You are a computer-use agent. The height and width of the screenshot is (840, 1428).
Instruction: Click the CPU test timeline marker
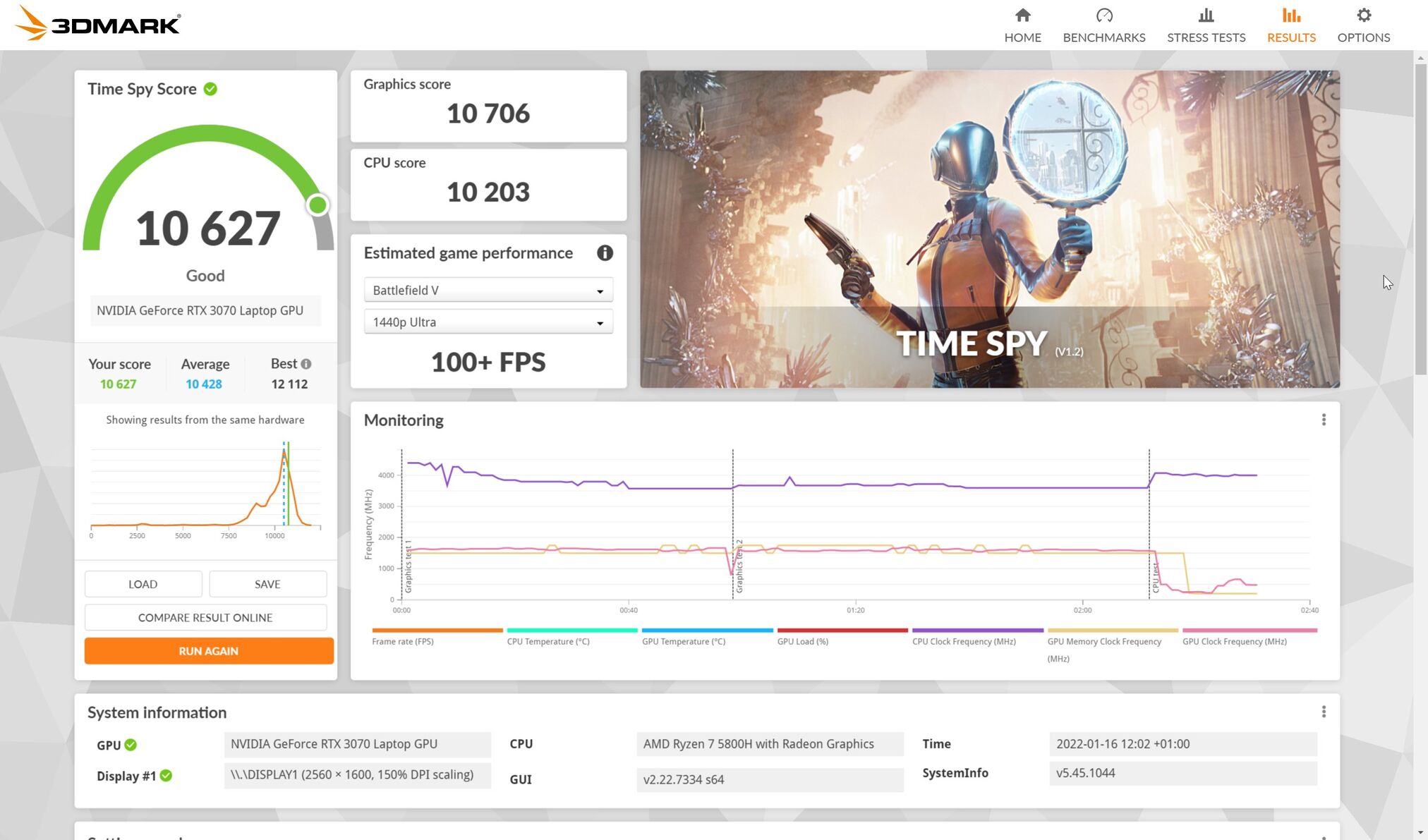[1156, 578]
